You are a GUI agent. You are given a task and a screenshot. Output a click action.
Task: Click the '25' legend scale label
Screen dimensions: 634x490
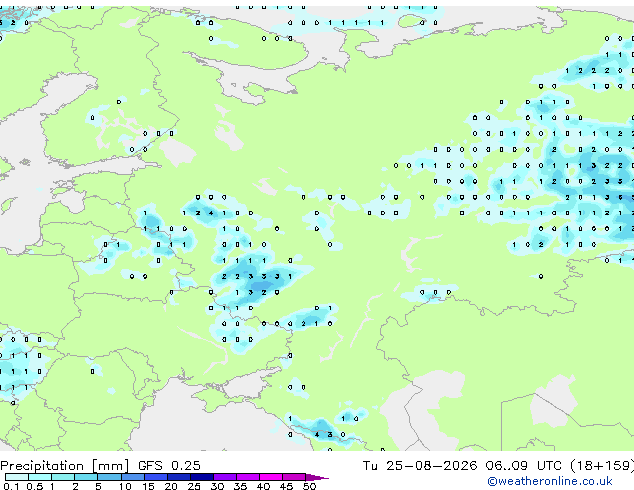tap(194, 486)
